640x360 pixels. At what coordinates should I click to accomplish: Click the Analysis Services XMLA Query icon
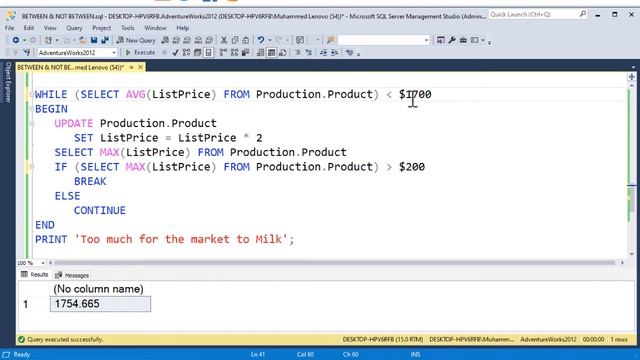(x=198, y=40)
